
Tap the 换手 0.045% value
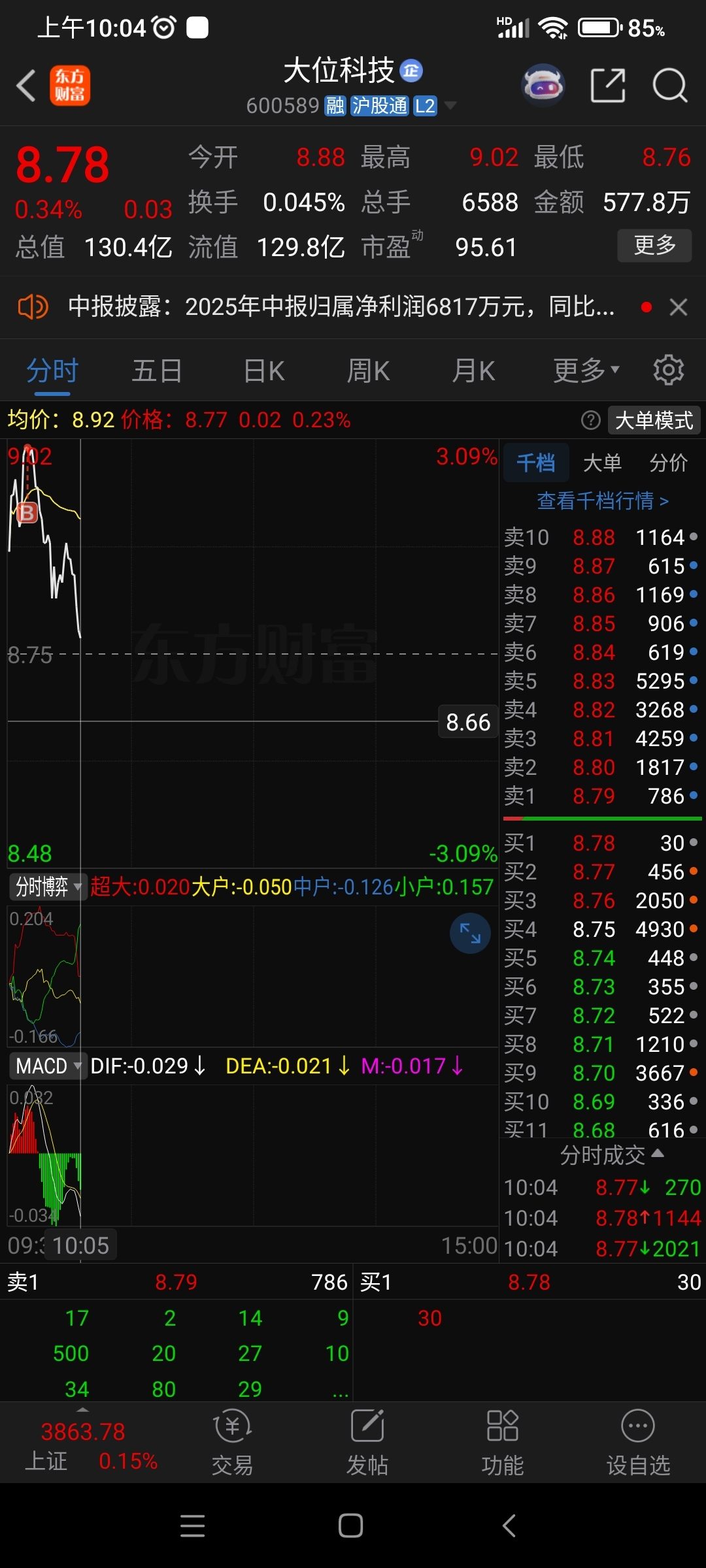(304, 203)
